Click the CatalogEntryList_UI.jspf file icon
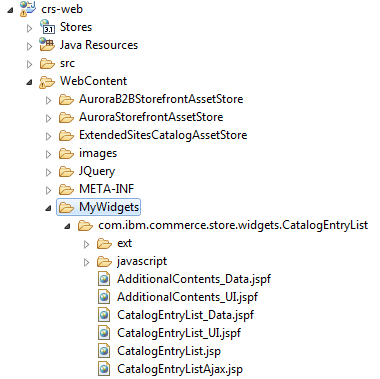This screenshot has height=379, width=380. tap(104, 333)
